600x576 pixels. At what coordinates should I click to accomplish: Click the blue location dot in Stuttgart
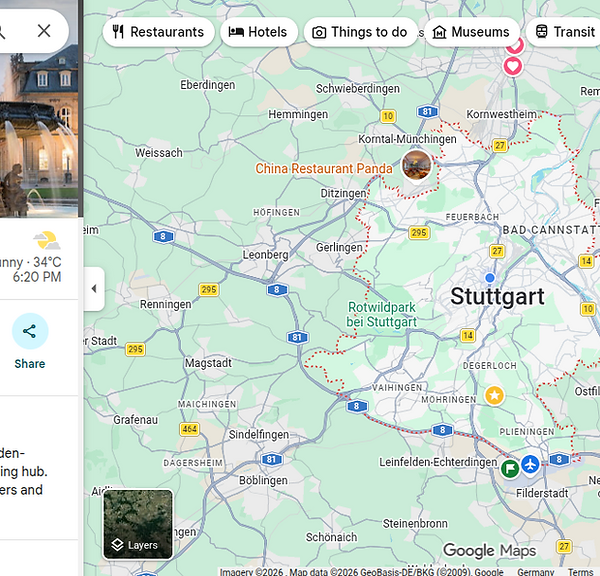(x=490, y=277)
